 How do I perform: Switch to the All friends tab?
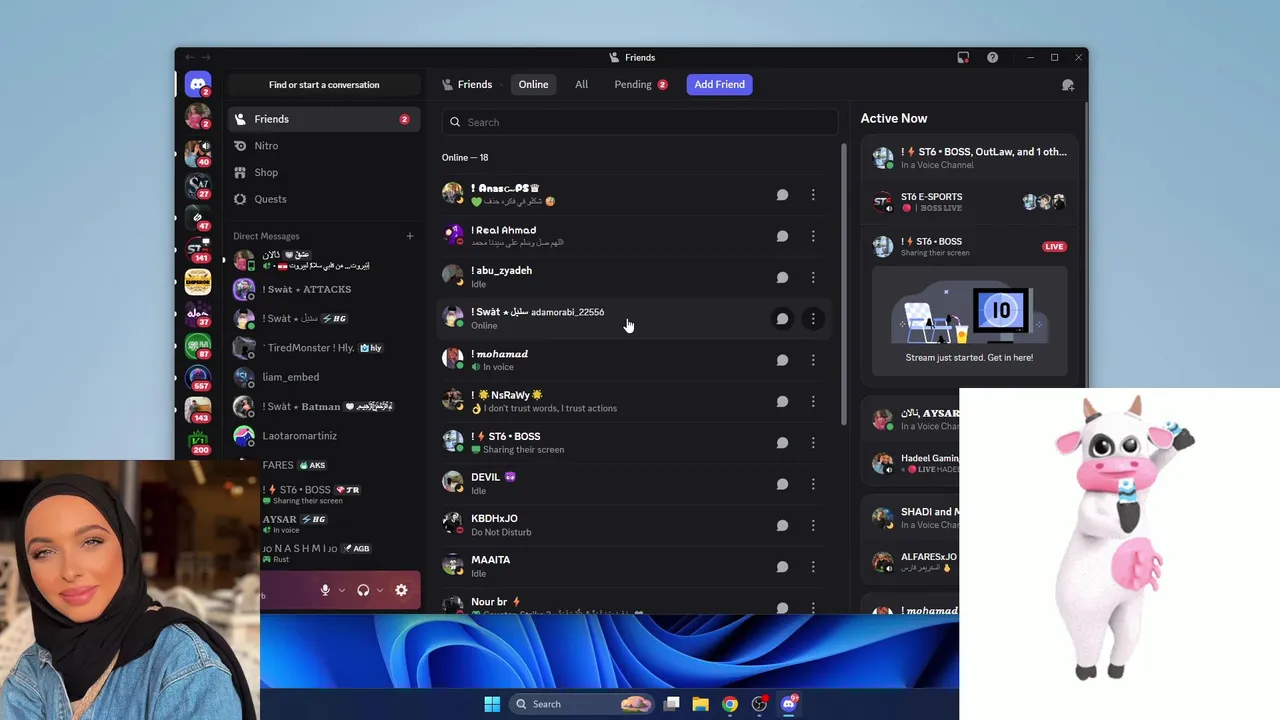[x=581, y=84]
